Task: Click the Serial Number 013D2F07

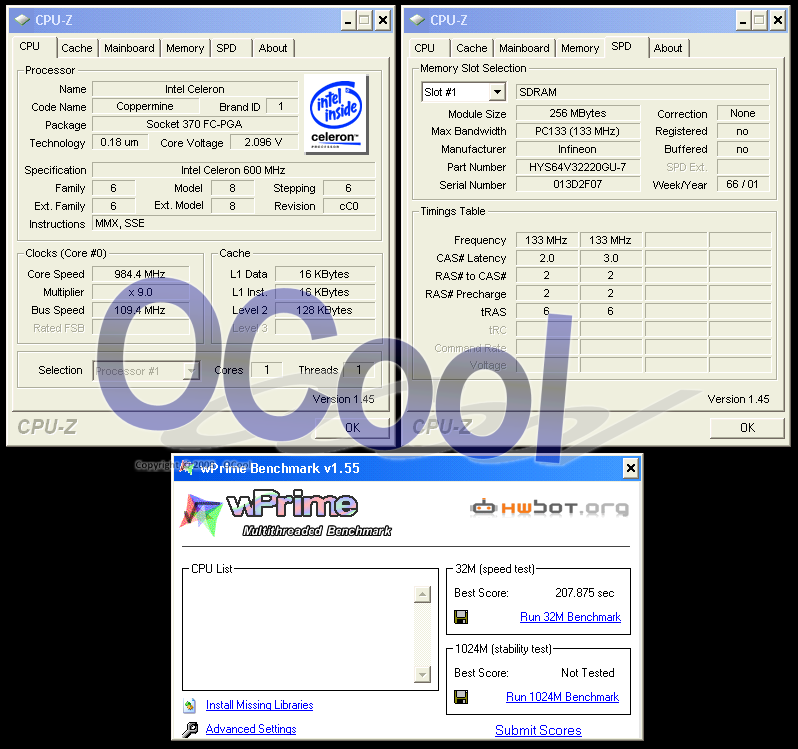Action: pyautogui.click(x=578, y=184)
